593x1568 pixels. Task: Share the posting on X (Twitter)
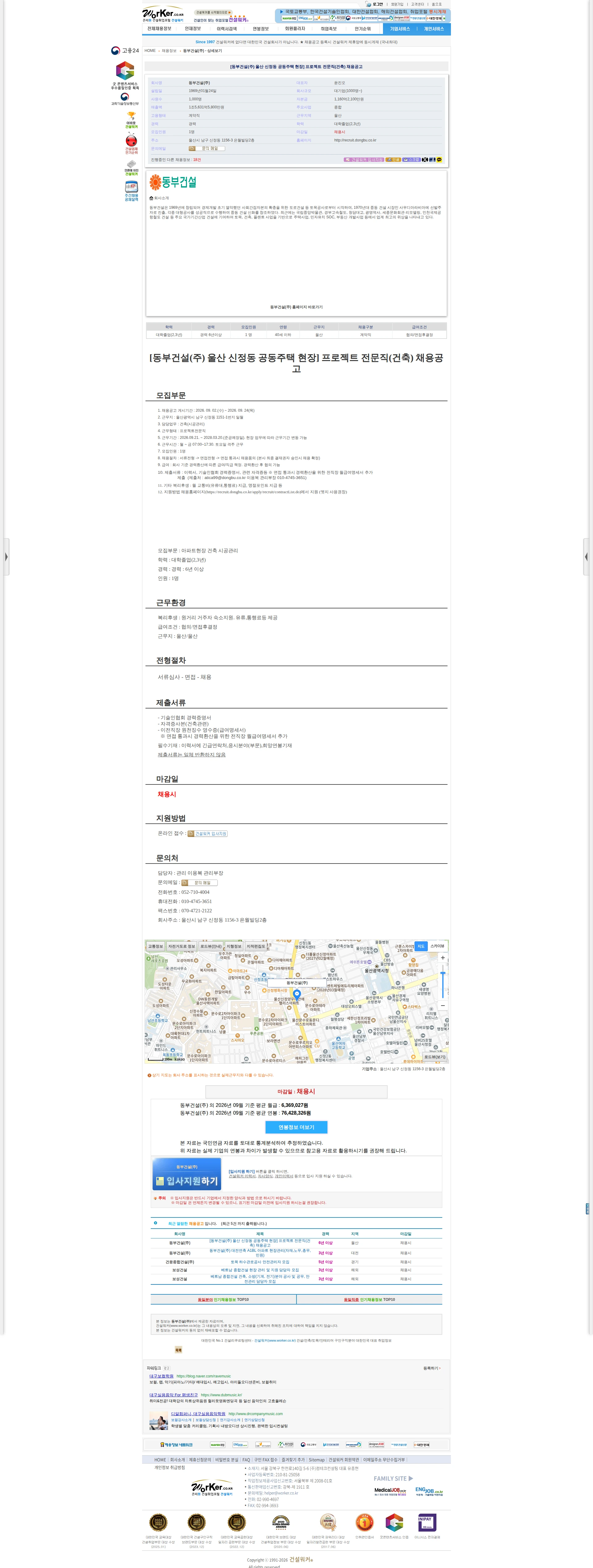pos(425,159)
